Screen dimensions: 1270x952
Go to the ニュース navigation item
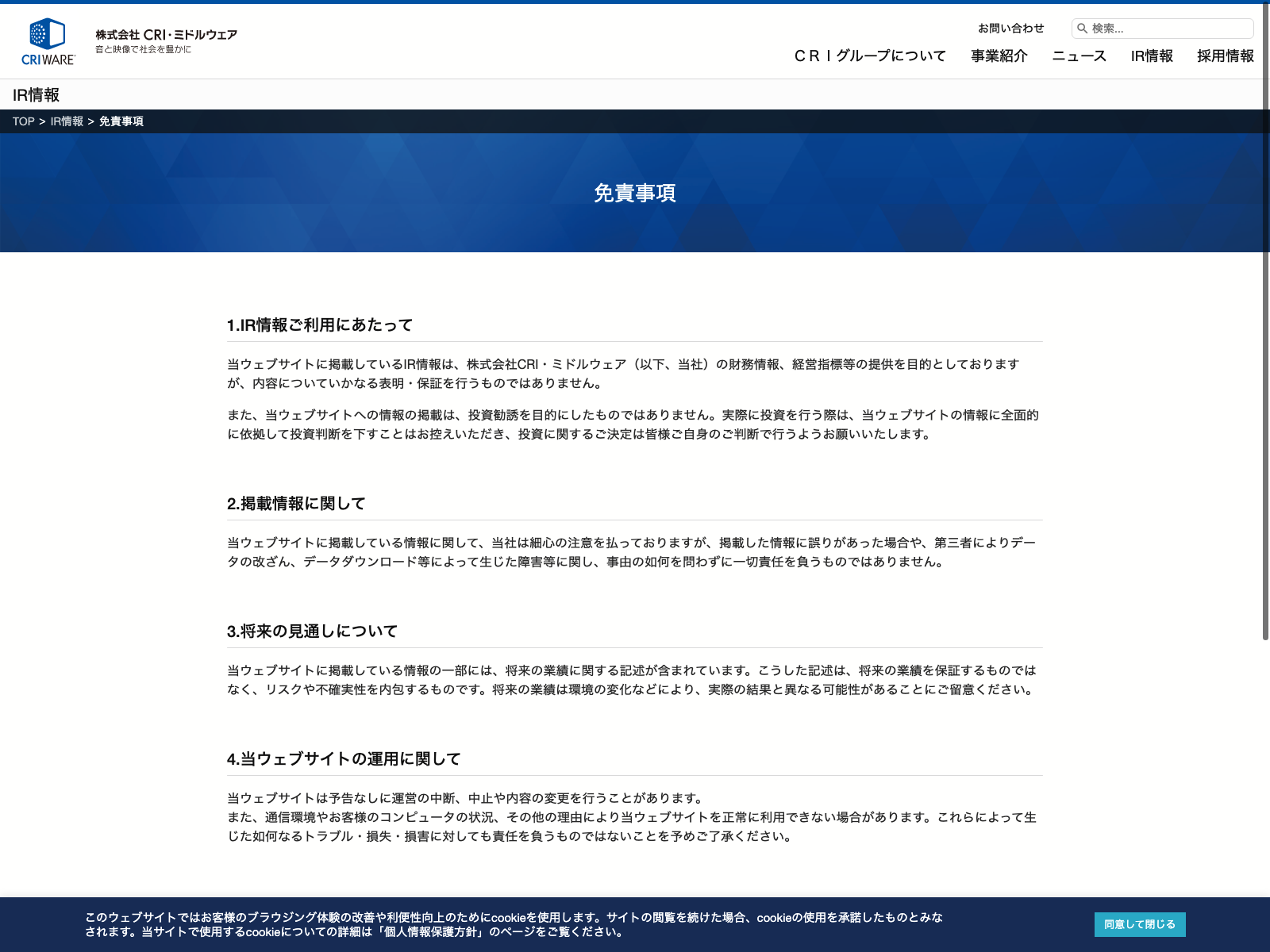1079,56
